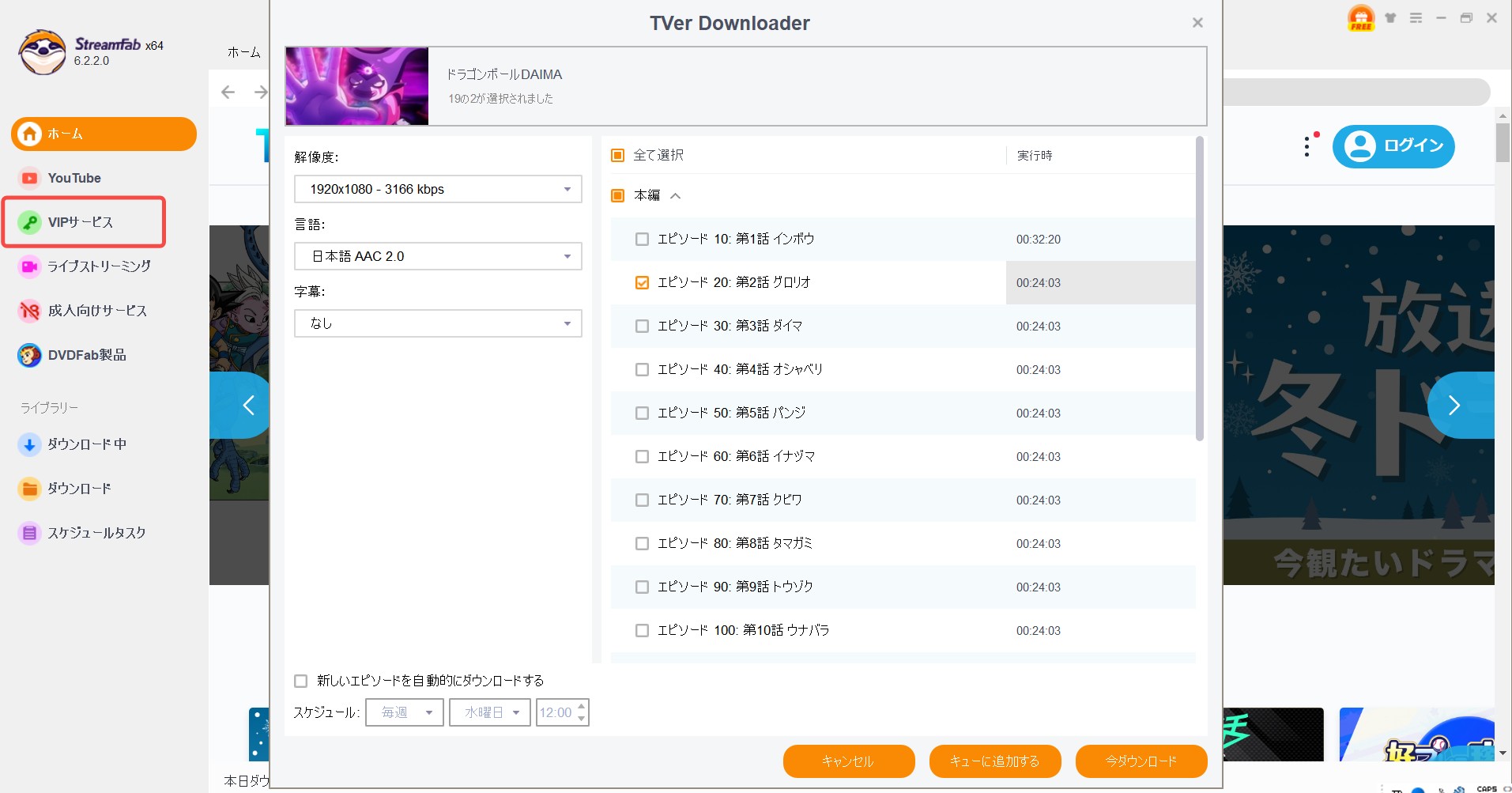The width and height of the screenshot is (1512, 793).
Task: Click the 00:32:20 duration of episode 1
Action: [1039, 240]
